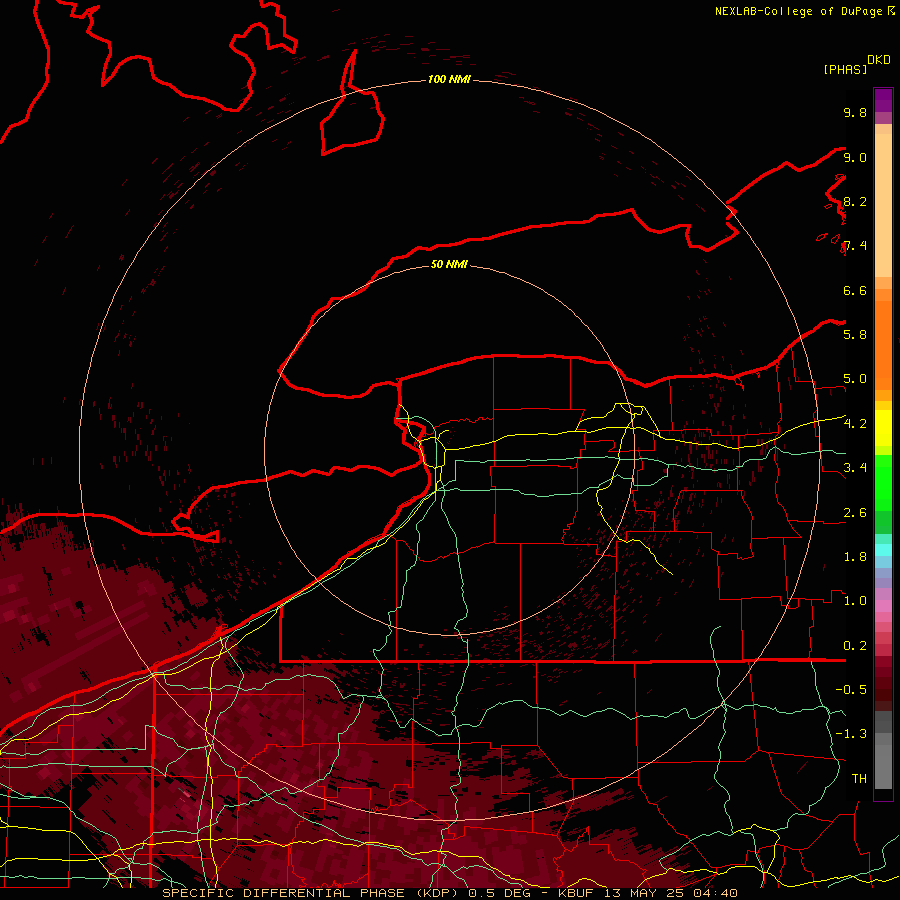The height and width of the screenshot is (900, 900).
Task: Click the 9.0 scale value
Action: pyautogui.click(x=855, y=157)
